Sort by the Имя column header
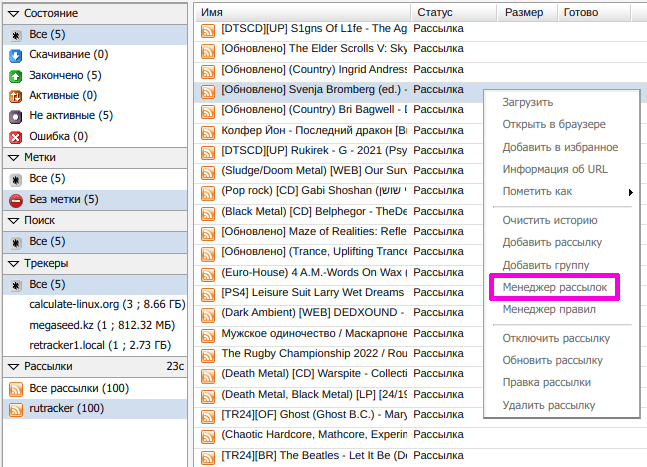 [302, 13]
